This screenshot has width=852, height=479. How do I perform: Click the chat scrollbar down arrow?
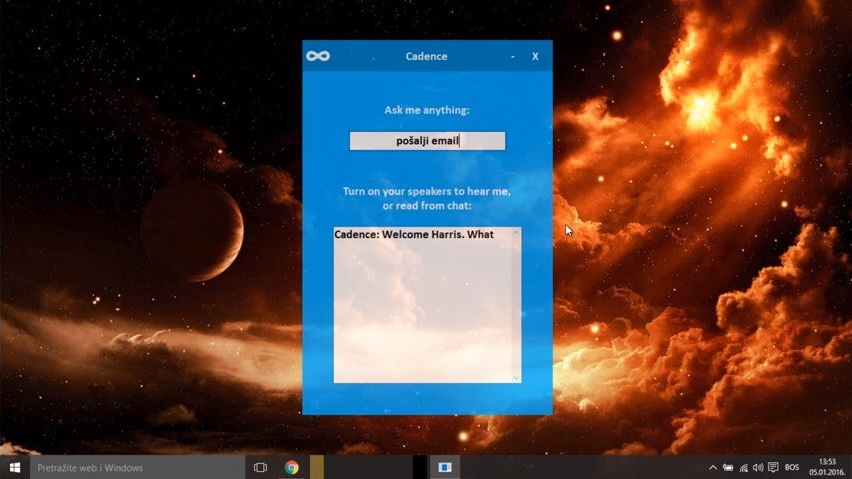pos(517,377)
